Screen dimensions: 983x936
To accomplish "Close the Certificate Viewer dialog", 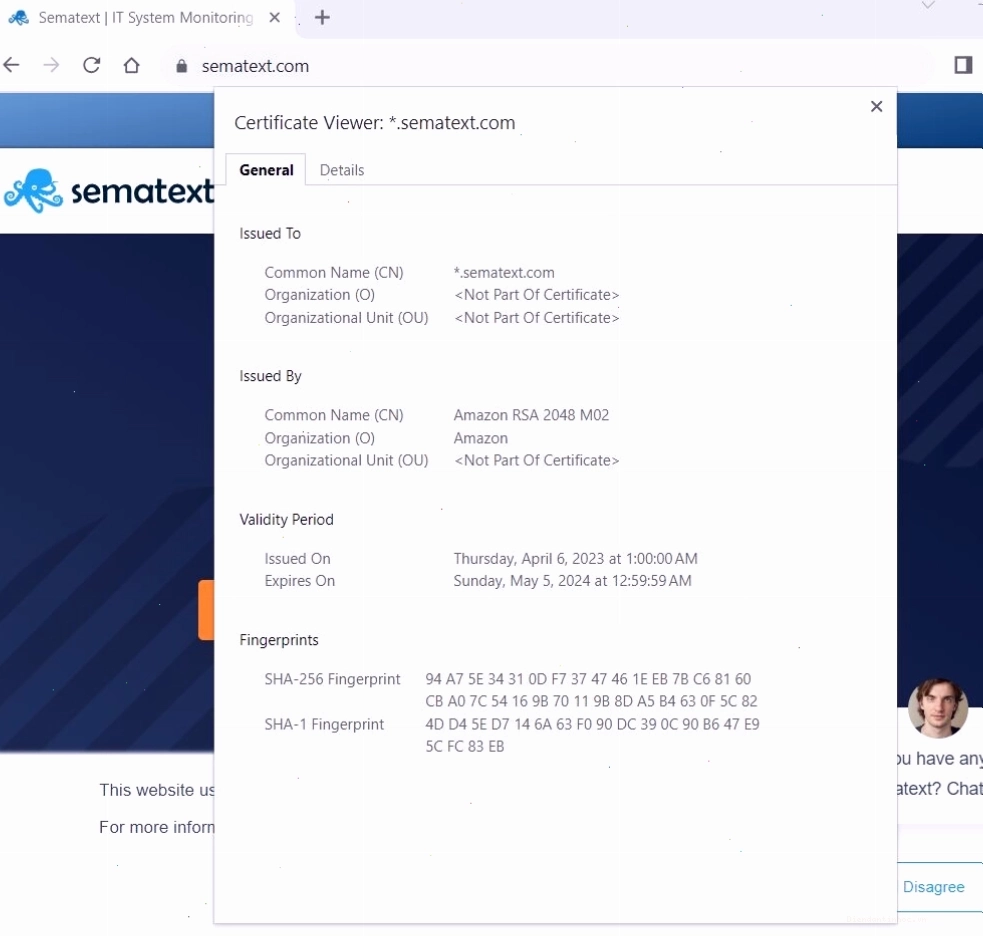I will pos(876,107).
